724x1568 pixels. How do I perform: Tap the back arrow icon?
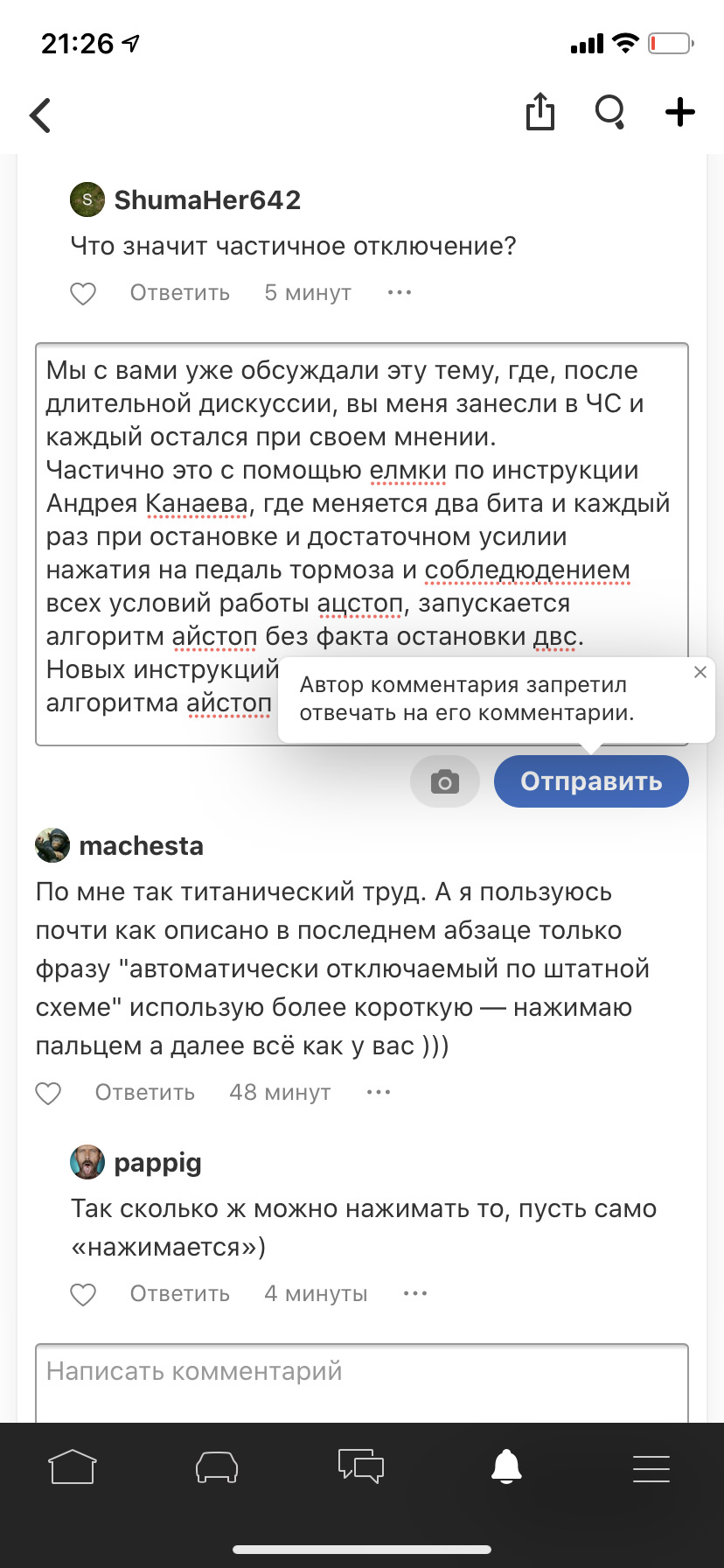point(41,115)
